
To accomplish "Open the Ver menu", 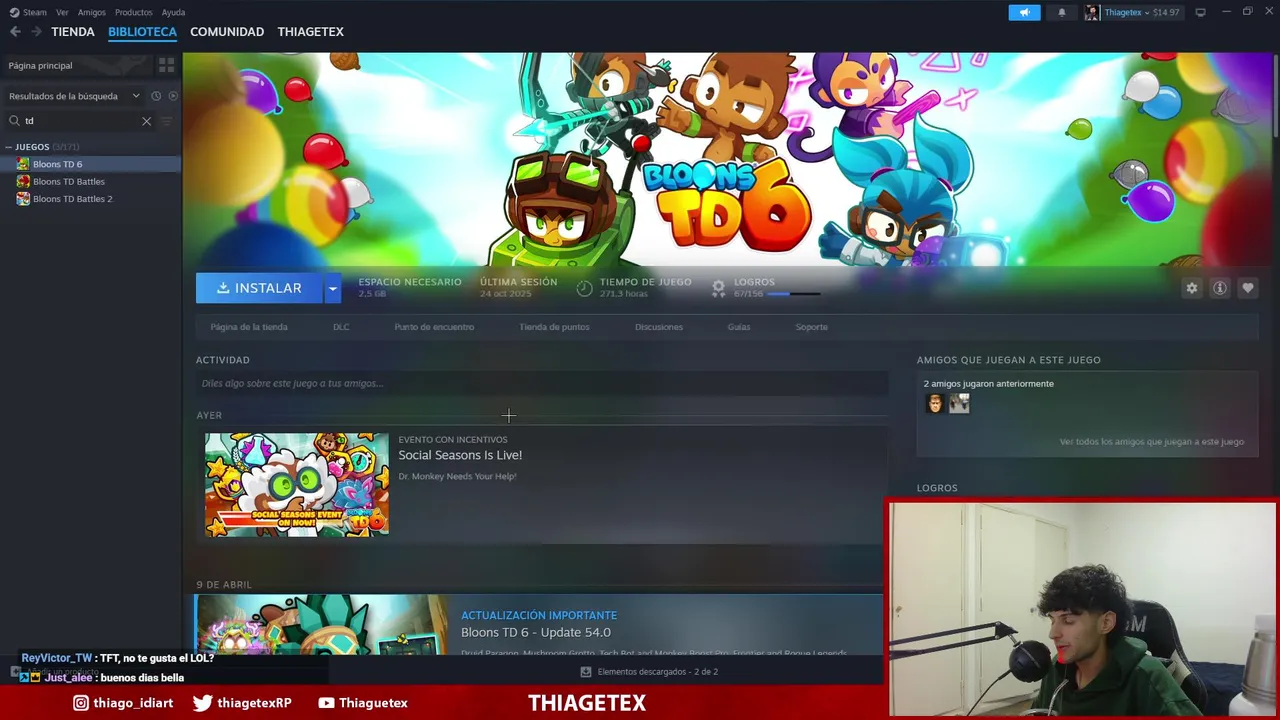I will coord(62,12).
